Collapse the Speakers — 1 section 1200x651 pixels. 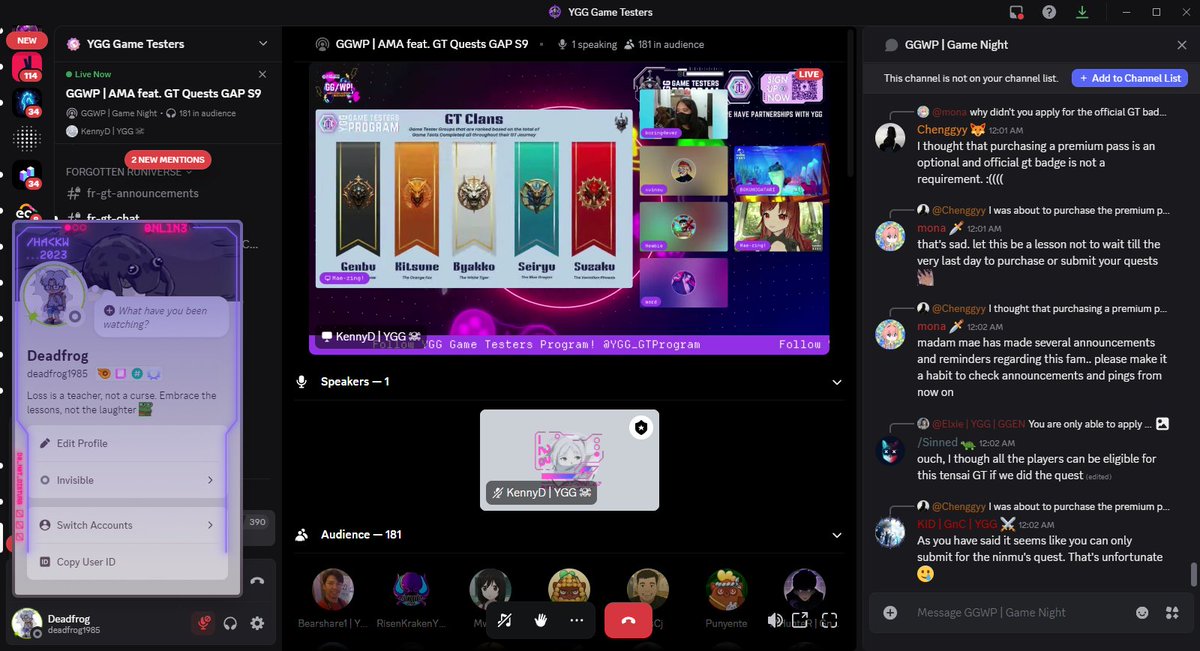[x=837, y=382]
